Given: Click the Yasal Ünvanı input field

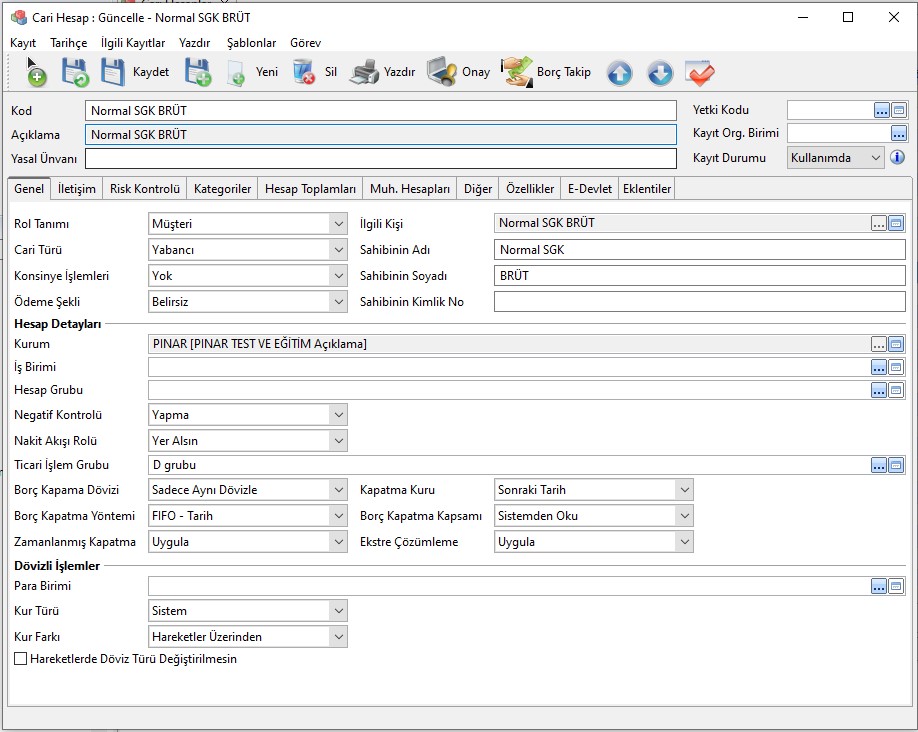Looking at the screenshot, I should click(380, 159).
